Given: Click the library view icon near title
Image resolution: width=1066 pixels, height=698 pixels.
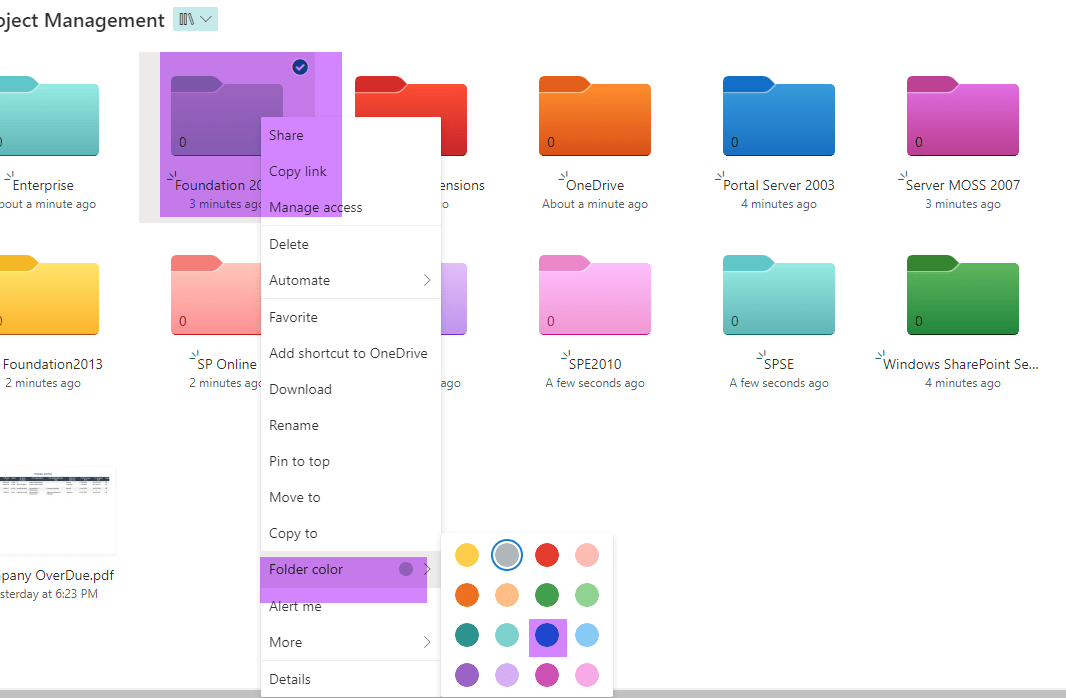Looking at the screenshot, I should [x=186, y=20].
